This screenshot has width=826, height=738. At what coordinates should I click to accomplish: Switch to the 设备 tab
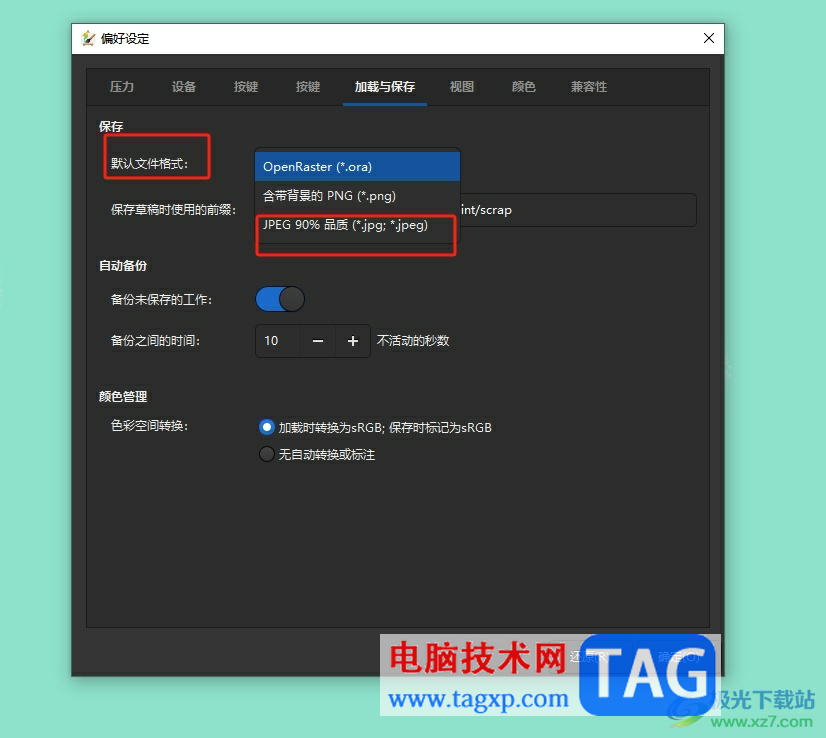tap(183, 86)
